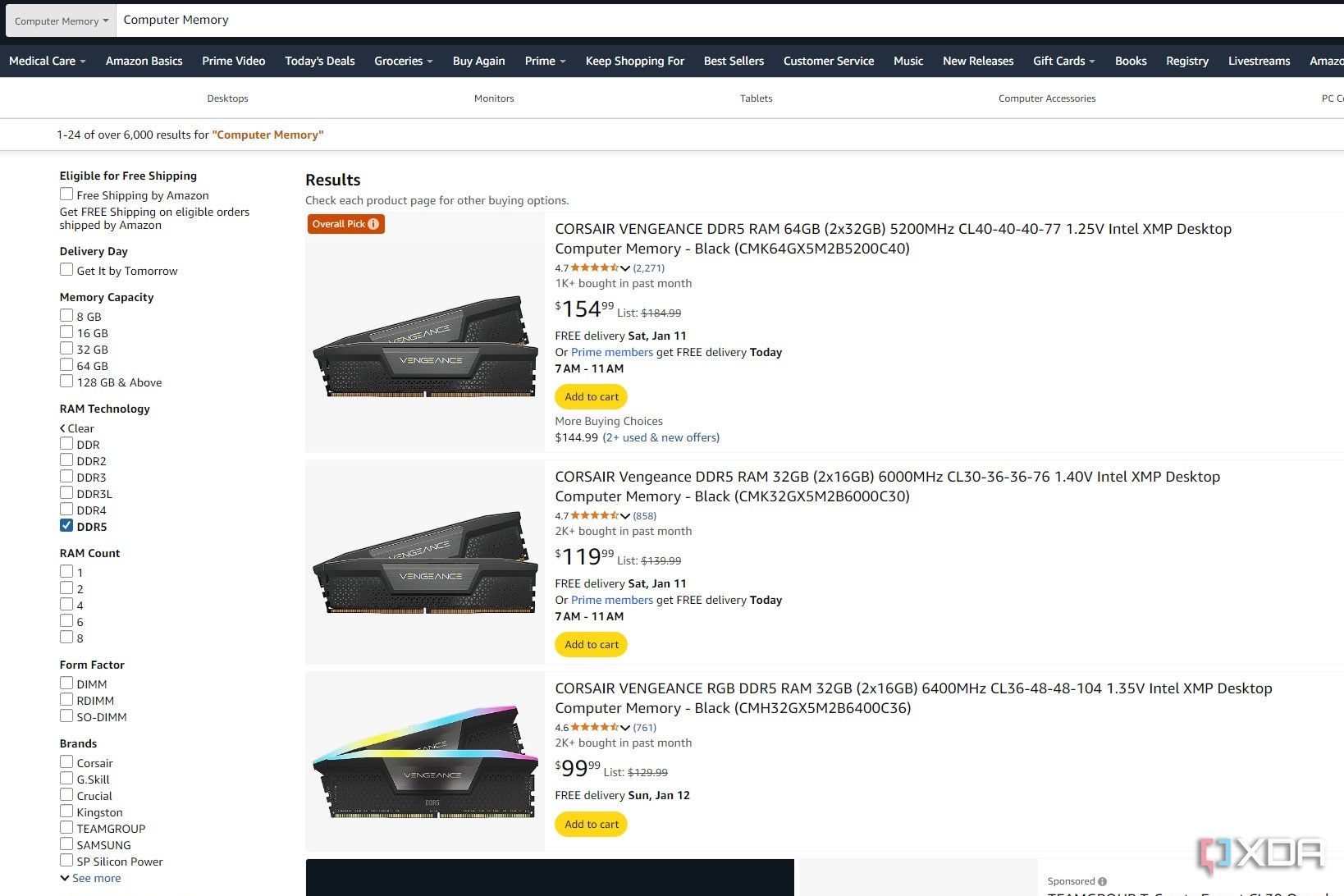Click the info icon on Overall Pick badge
Image resolution: width=1344 pixels, height=896 pixels.
[x=373, y=224]
